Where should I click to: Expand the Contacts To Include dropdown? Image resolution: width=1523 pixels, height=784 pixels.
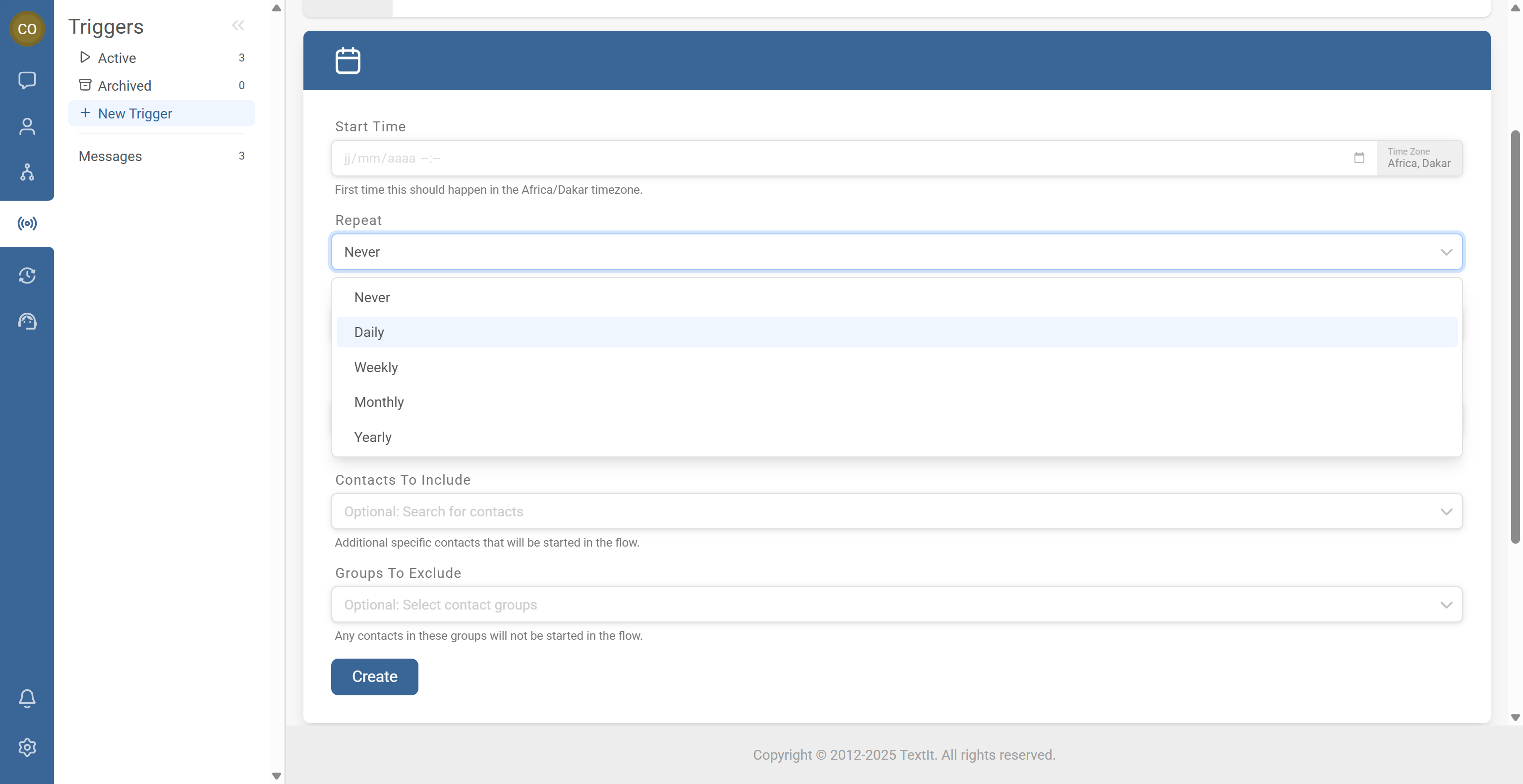pos(1446,511)
